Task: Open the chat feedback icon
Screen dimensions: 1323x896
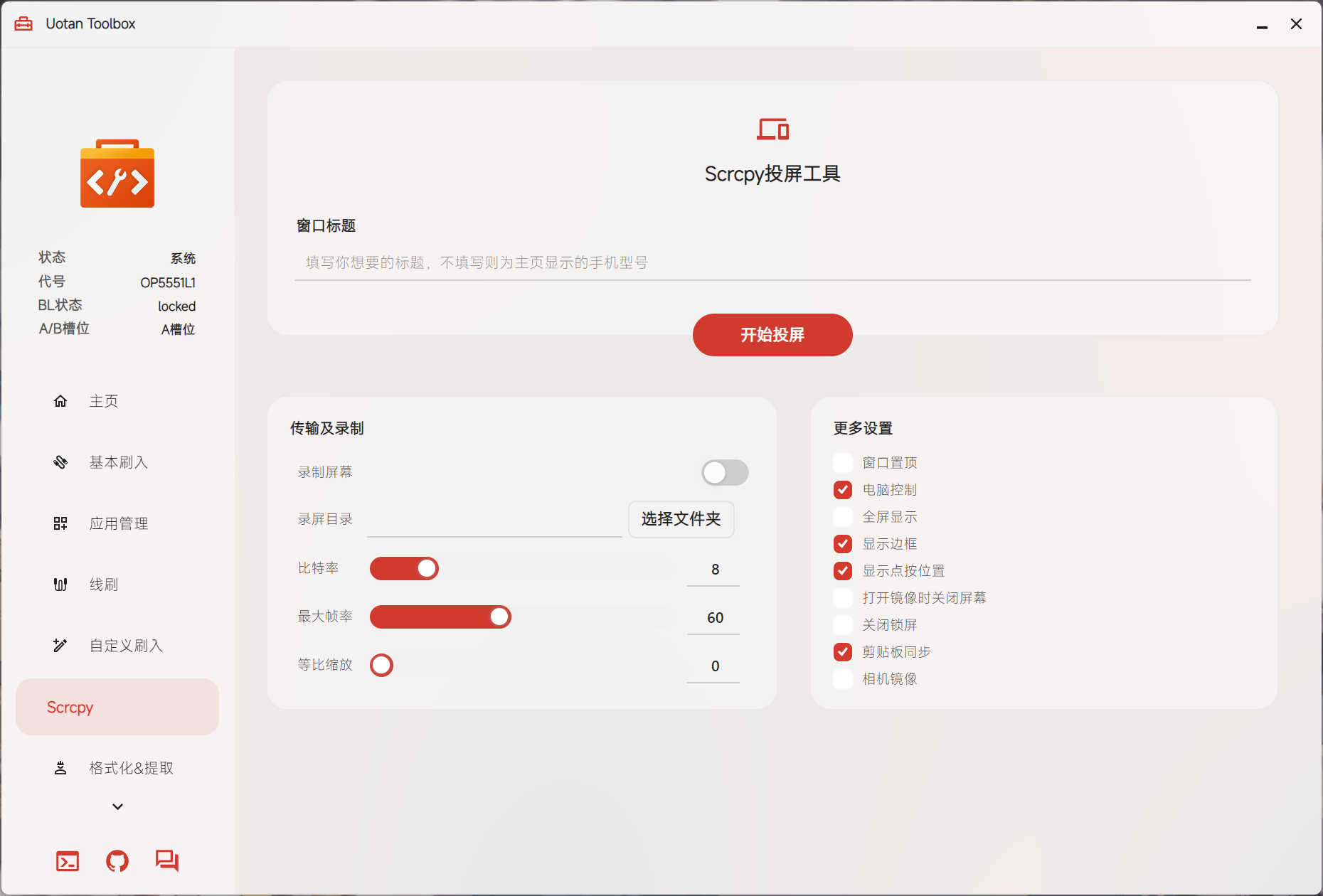Action: click(x=167, y=861)
